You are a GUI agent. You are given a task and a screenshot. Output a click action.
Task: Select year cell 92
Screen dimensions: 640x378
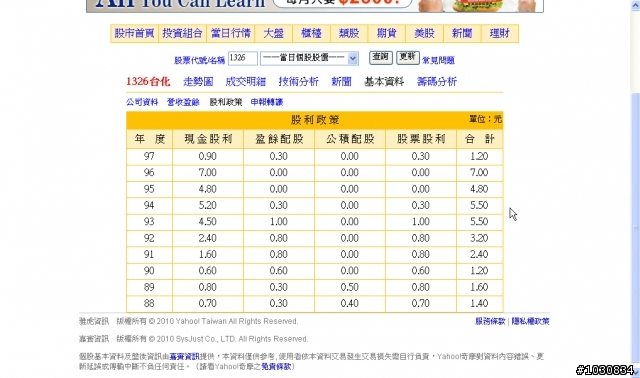(x=149, y=238)
